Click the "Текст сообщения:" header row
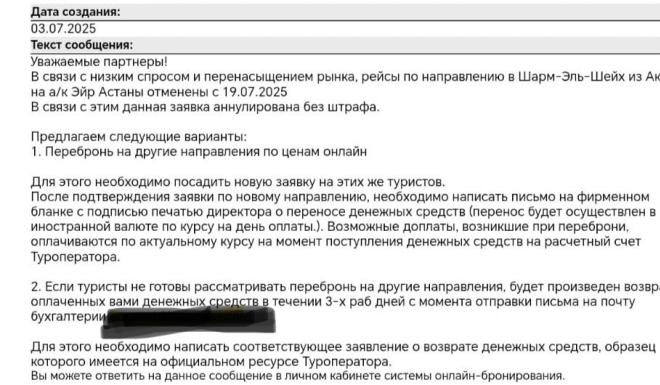Screen dimensions: 660x385 [x=345, y=45]
